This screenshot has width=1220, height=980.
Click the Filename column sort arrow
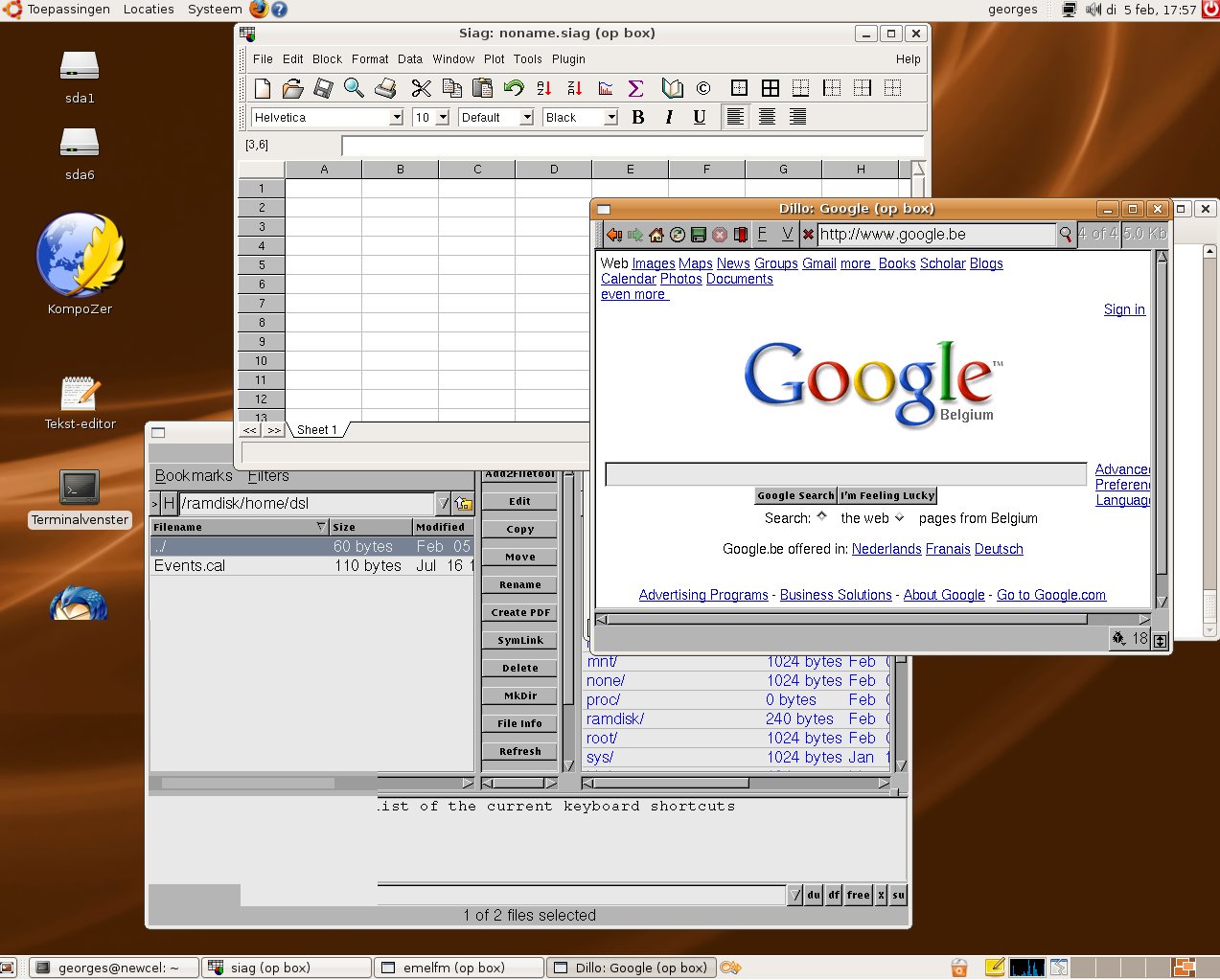pyautogui.click(x=321, y=527)
